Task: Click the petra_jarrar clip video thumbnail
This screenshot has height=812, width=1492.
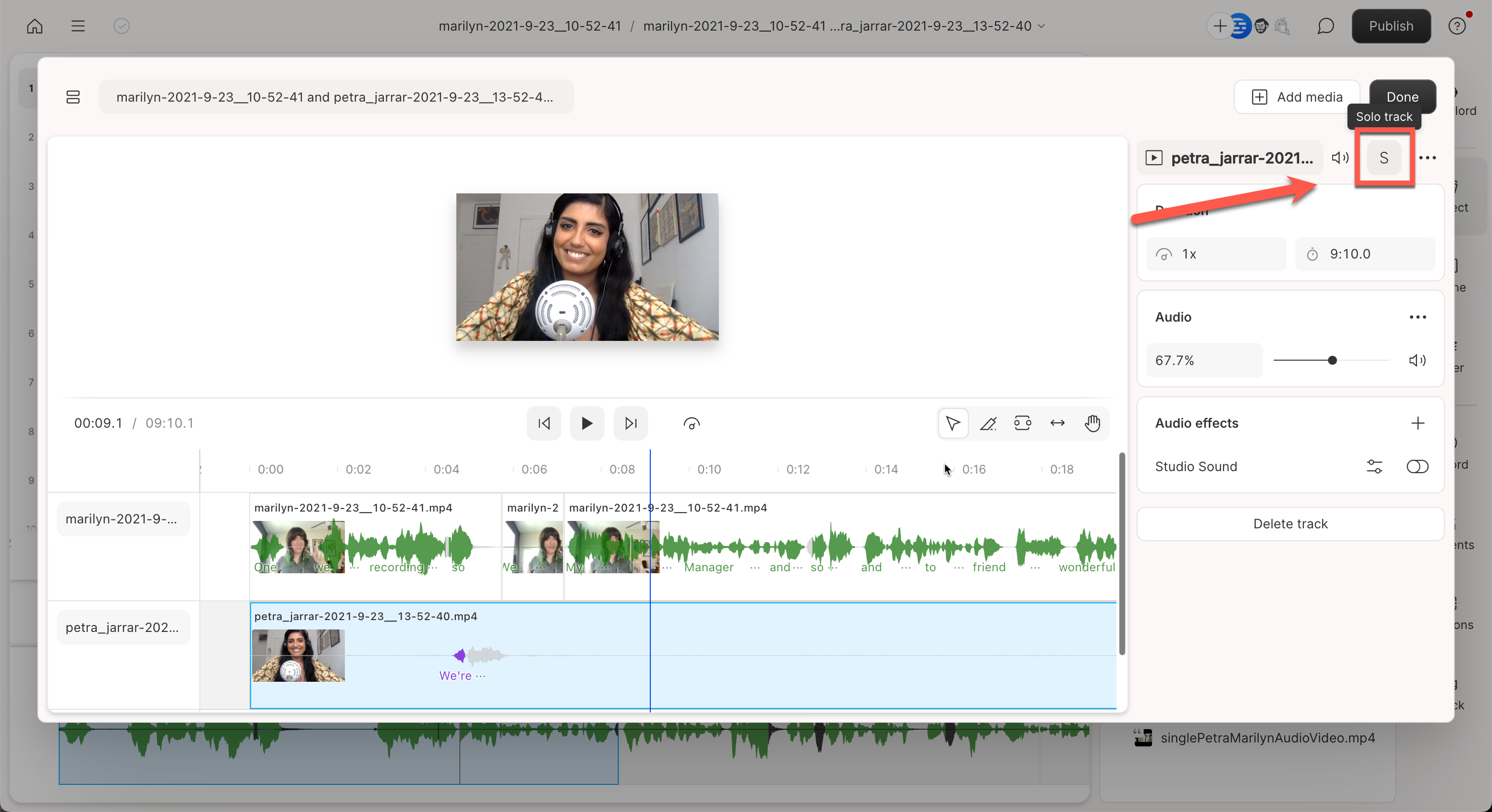Action: (x=298, y=656)
